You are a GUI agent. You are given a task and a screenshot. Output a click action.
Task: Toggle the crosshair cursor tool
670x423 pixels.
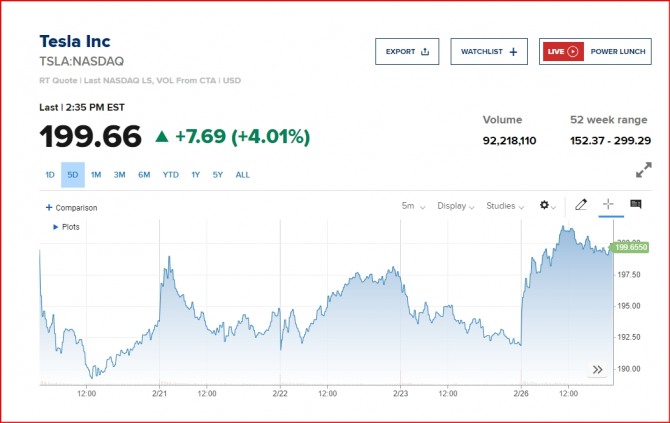607,204
